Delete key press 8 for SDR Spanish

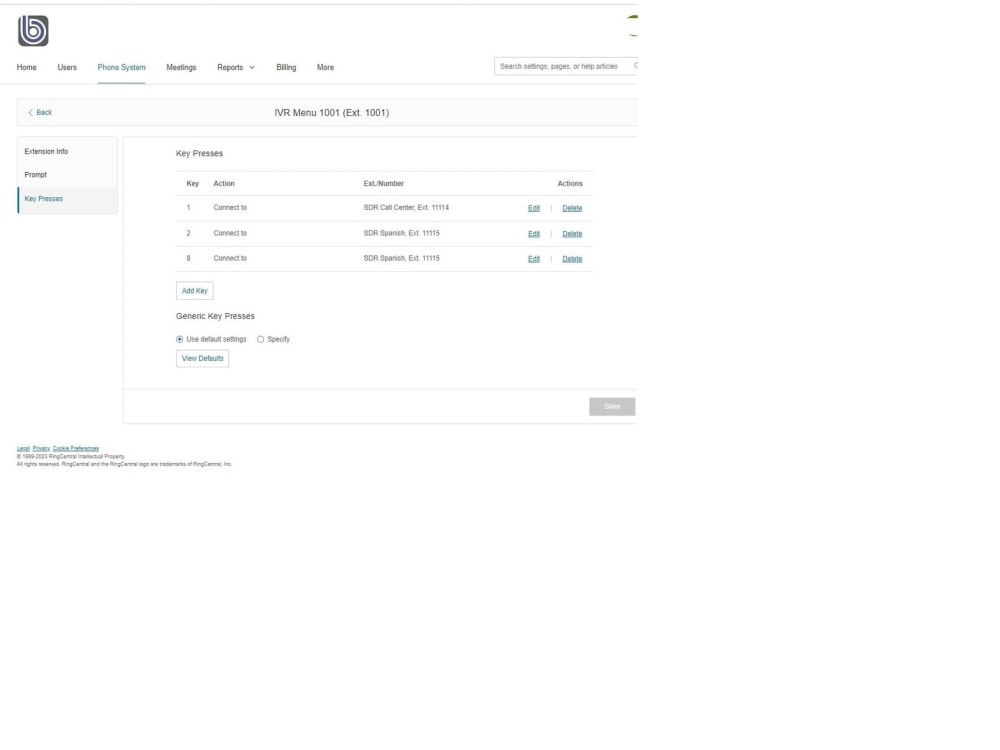click(572, 258)
